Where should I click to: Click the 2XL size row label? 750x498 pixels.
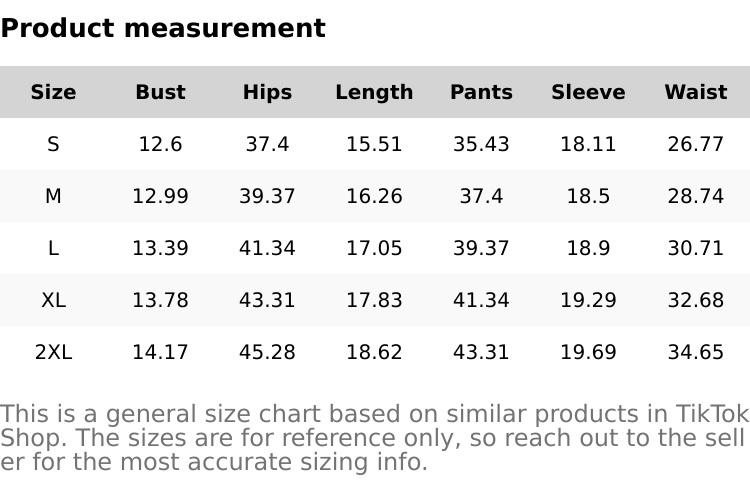point(53,352)
